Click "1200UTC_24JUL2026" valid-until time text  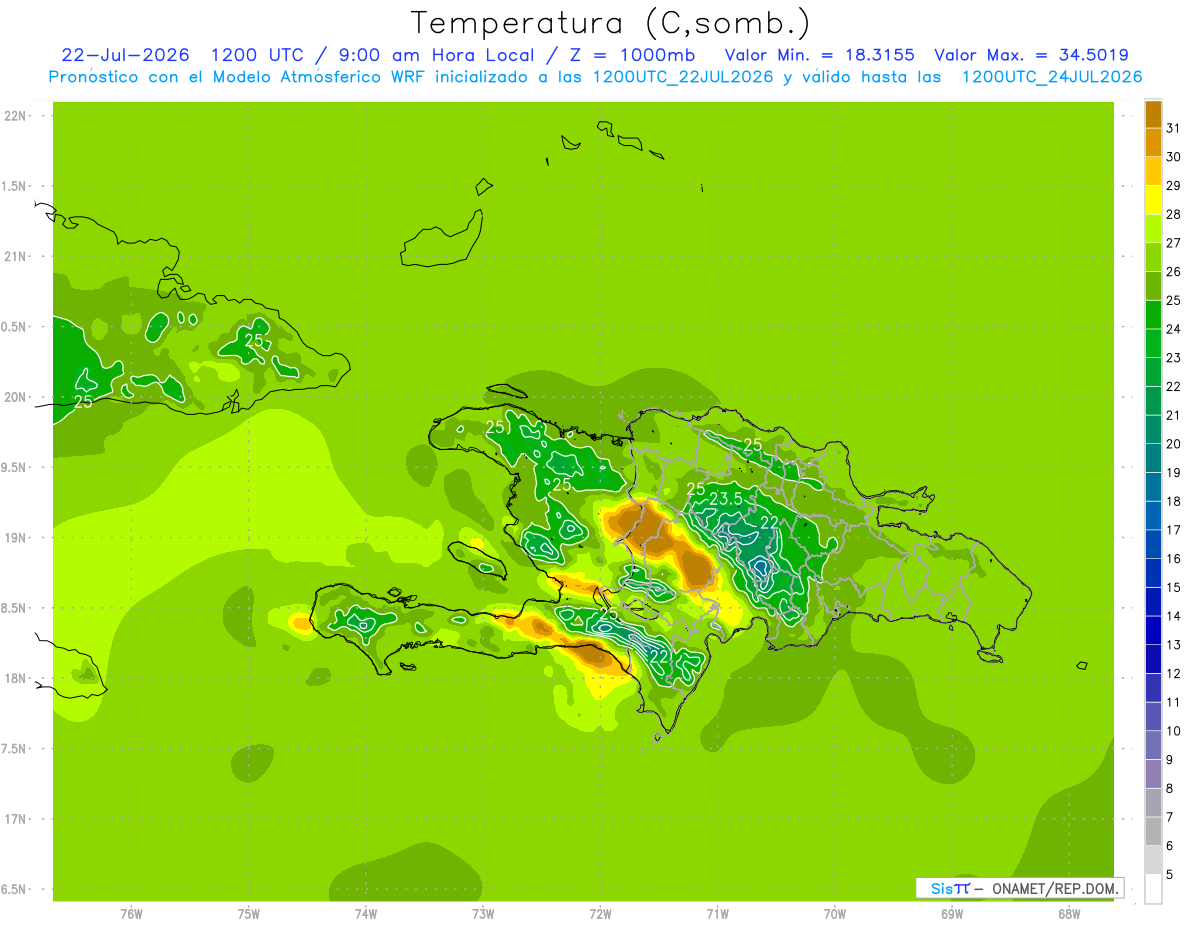pyautogui.click(x=1052, y=77)
